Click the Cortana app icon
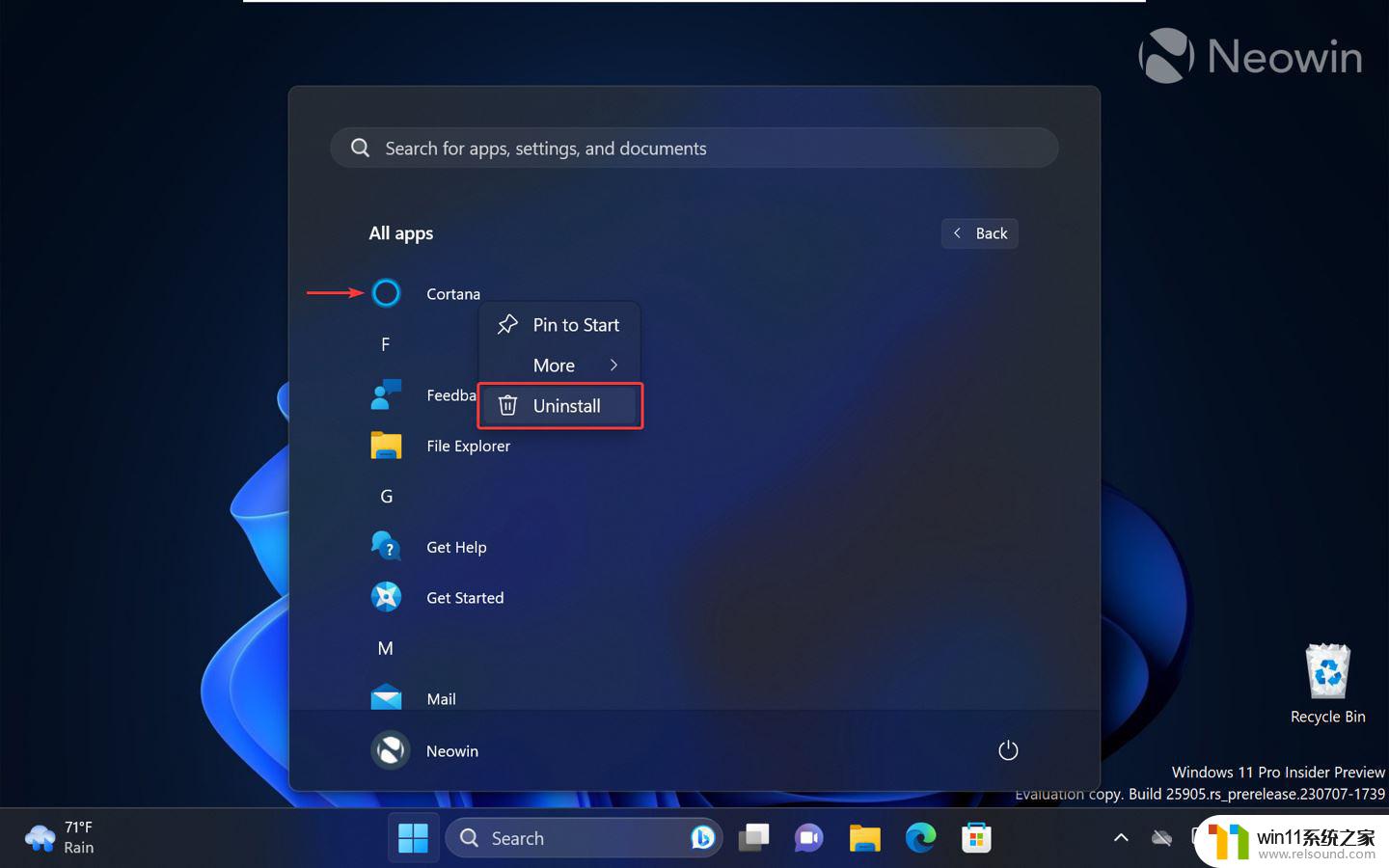The width and height of the screenshot is (1389, 868). pyautogui.click(x=386, y=293)
